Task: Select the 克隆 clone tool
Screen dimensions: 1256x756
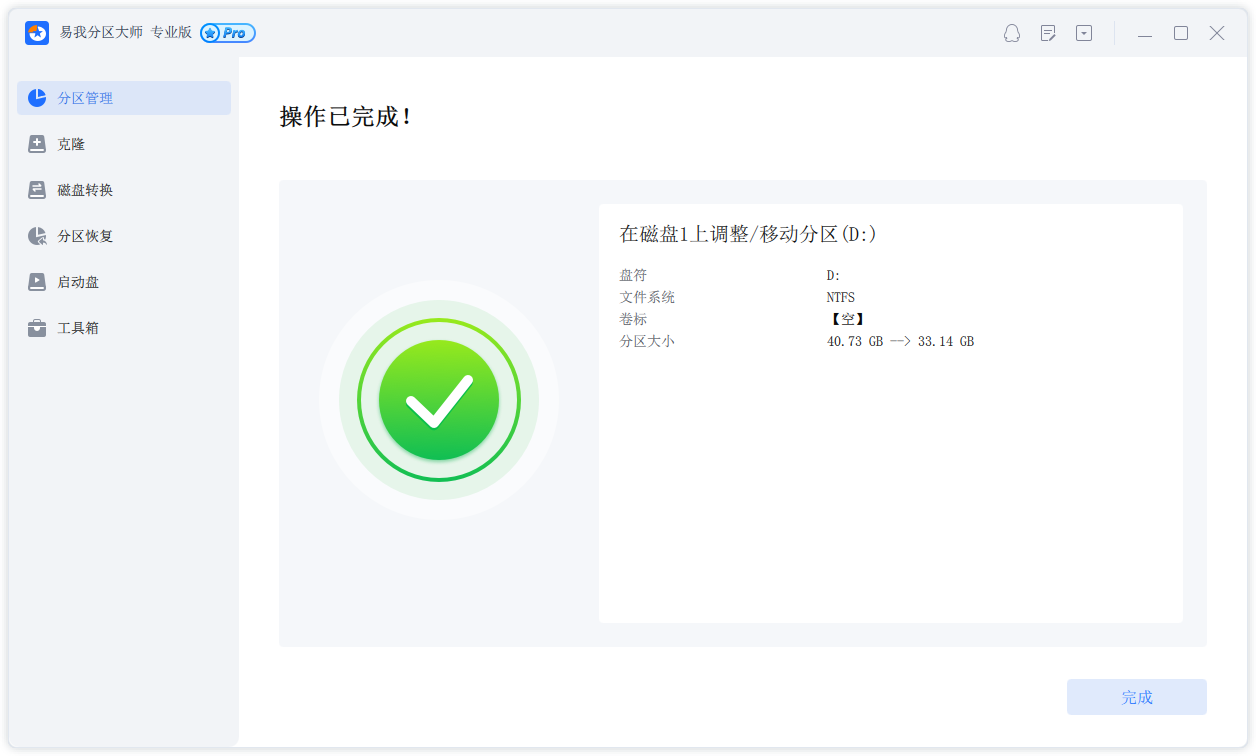Action: point(70,143)
